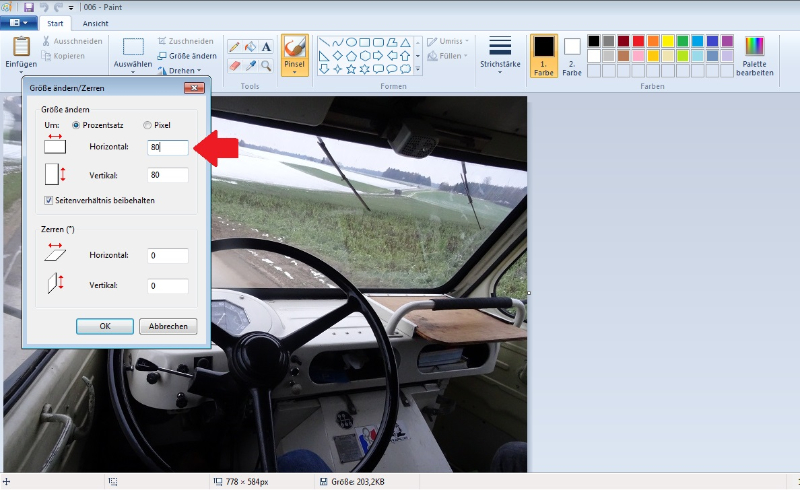The height and width of the screenshot is (490, 800).
Task: Select the Magnifier zoom tool
Action: [266, 65]
